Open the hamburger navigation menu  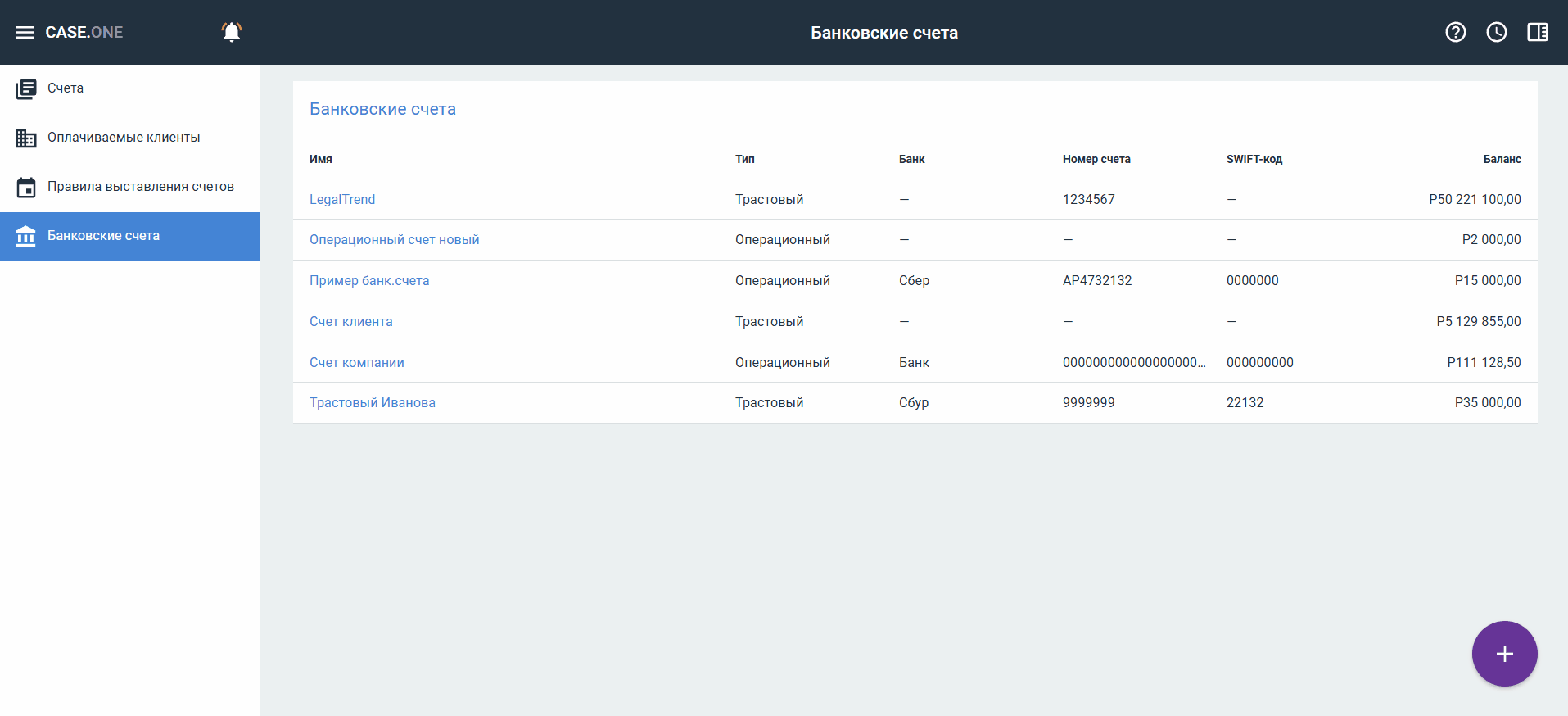pyautogui.click(x=25, y=33)
